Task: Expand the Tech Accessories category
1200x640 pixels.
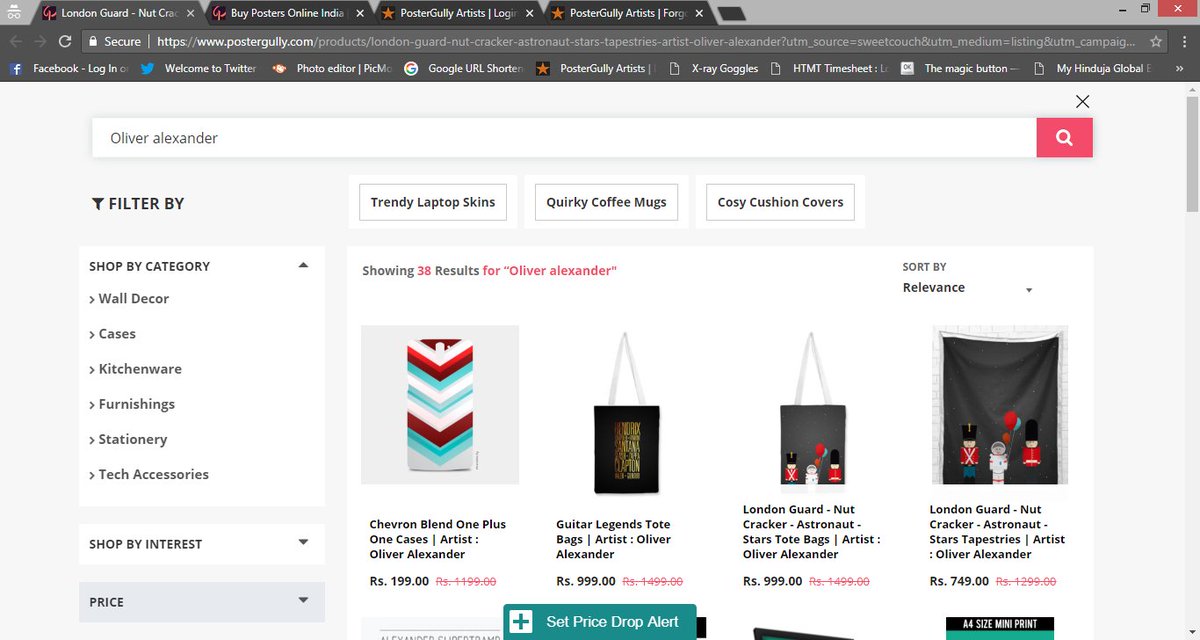Action: point(149,474)
